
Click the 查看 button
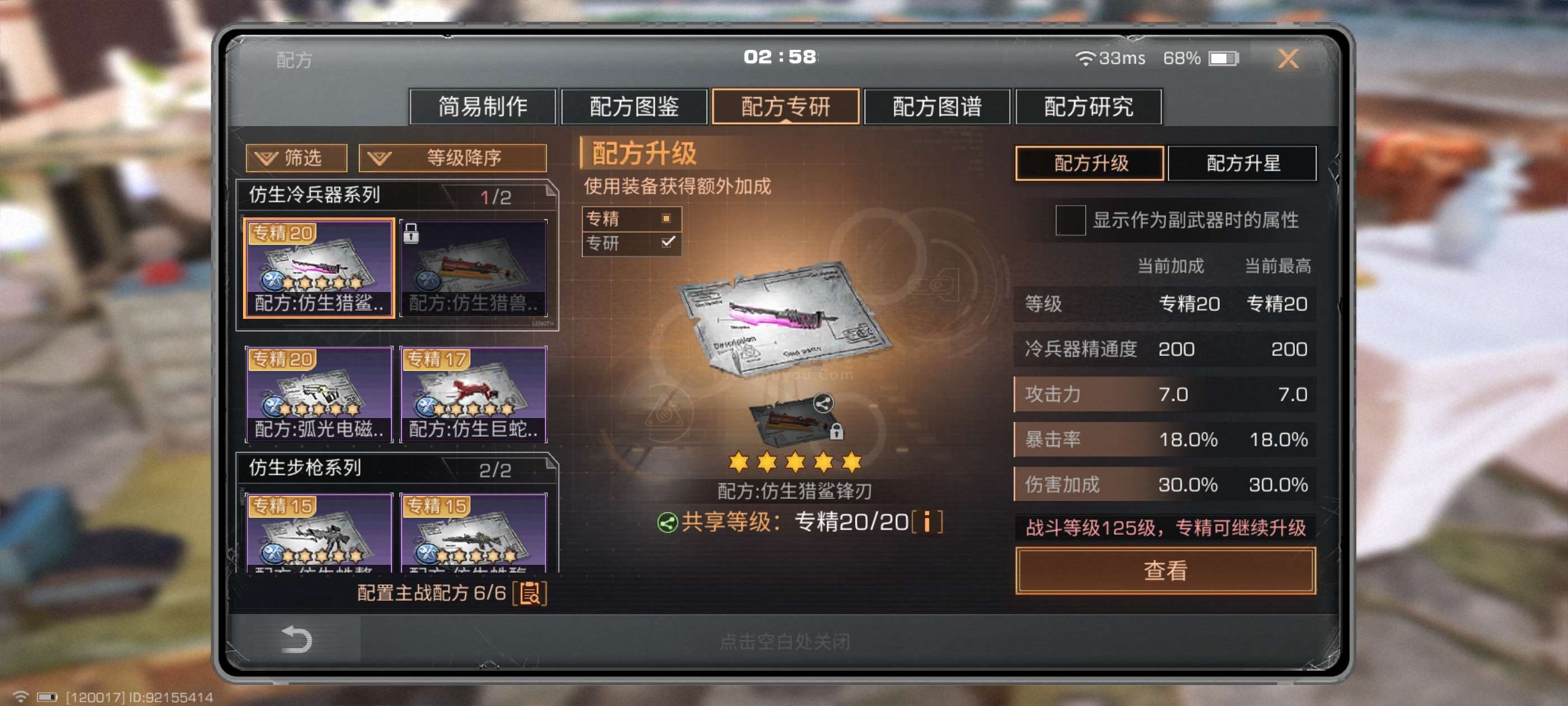click(x=1165, y=571)
